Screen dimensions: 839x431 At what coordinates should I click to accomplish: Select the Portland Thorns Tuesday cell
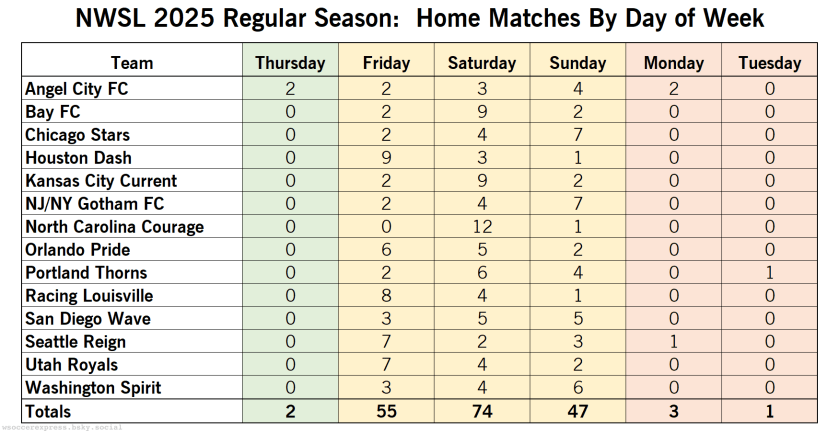(x=770, y=273)
